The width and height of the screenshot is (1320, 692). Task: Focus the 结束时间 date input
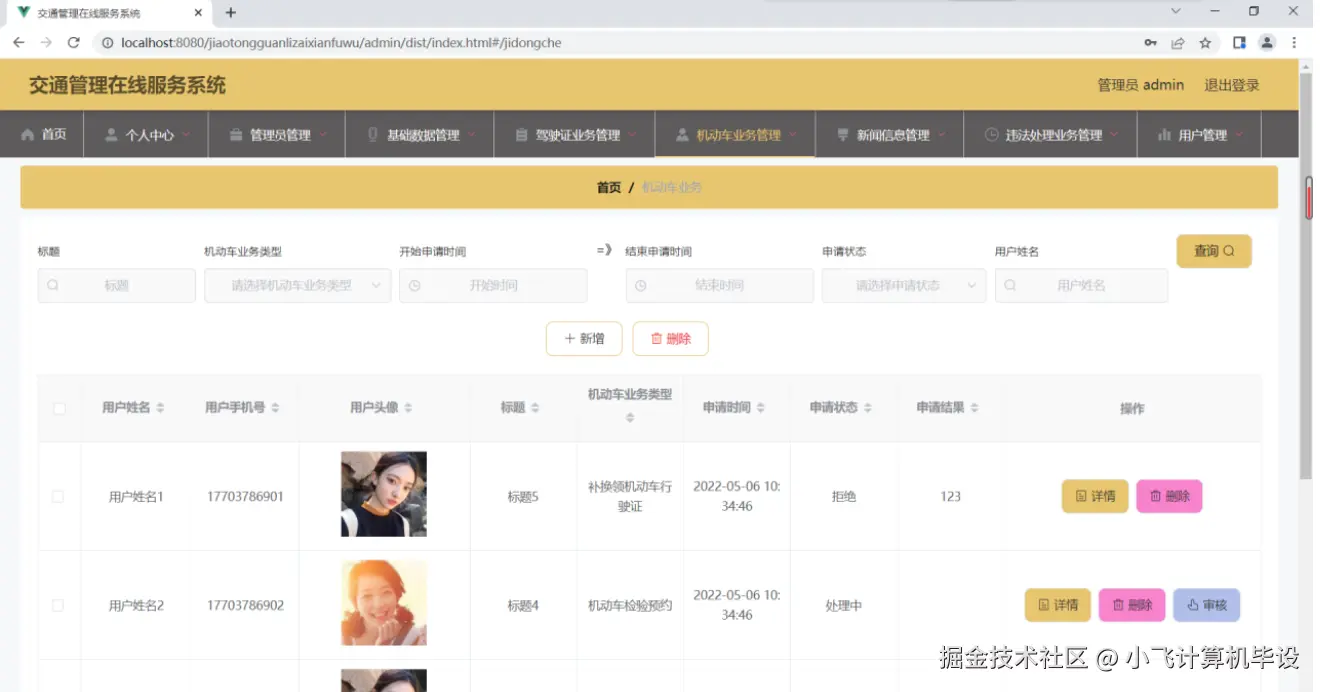(720, 285)
